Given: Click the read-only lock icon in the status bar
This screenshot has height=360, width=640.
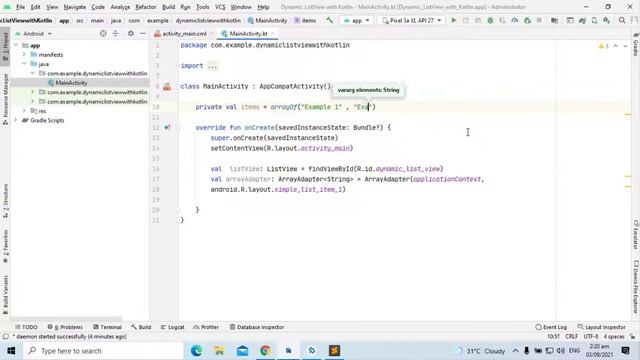Looking at the screenshot, I should point(632,337).
